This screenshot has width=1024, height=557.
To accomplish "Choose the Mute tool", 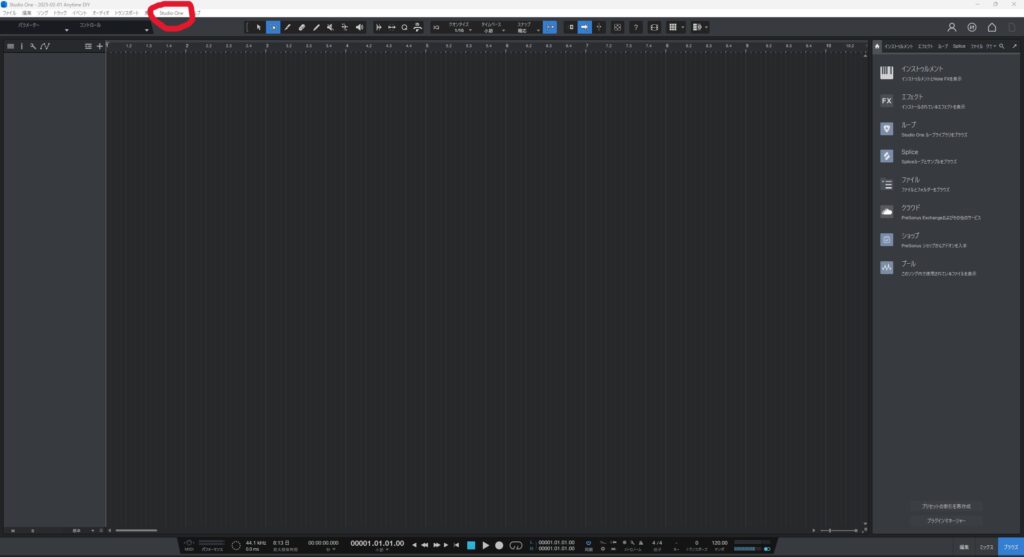I will point(329,27).
